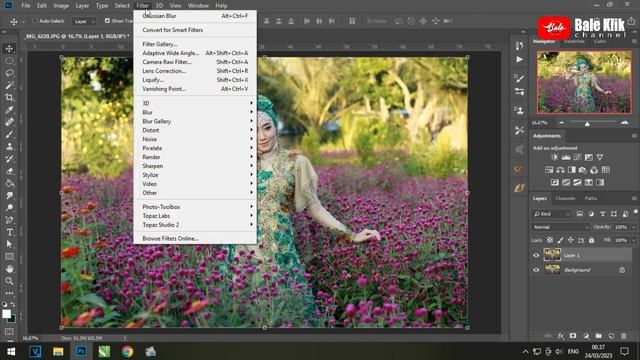Open the Normal blend mode dropdown
This screenshot has height=360, width=640.
(x=560, y=227)
